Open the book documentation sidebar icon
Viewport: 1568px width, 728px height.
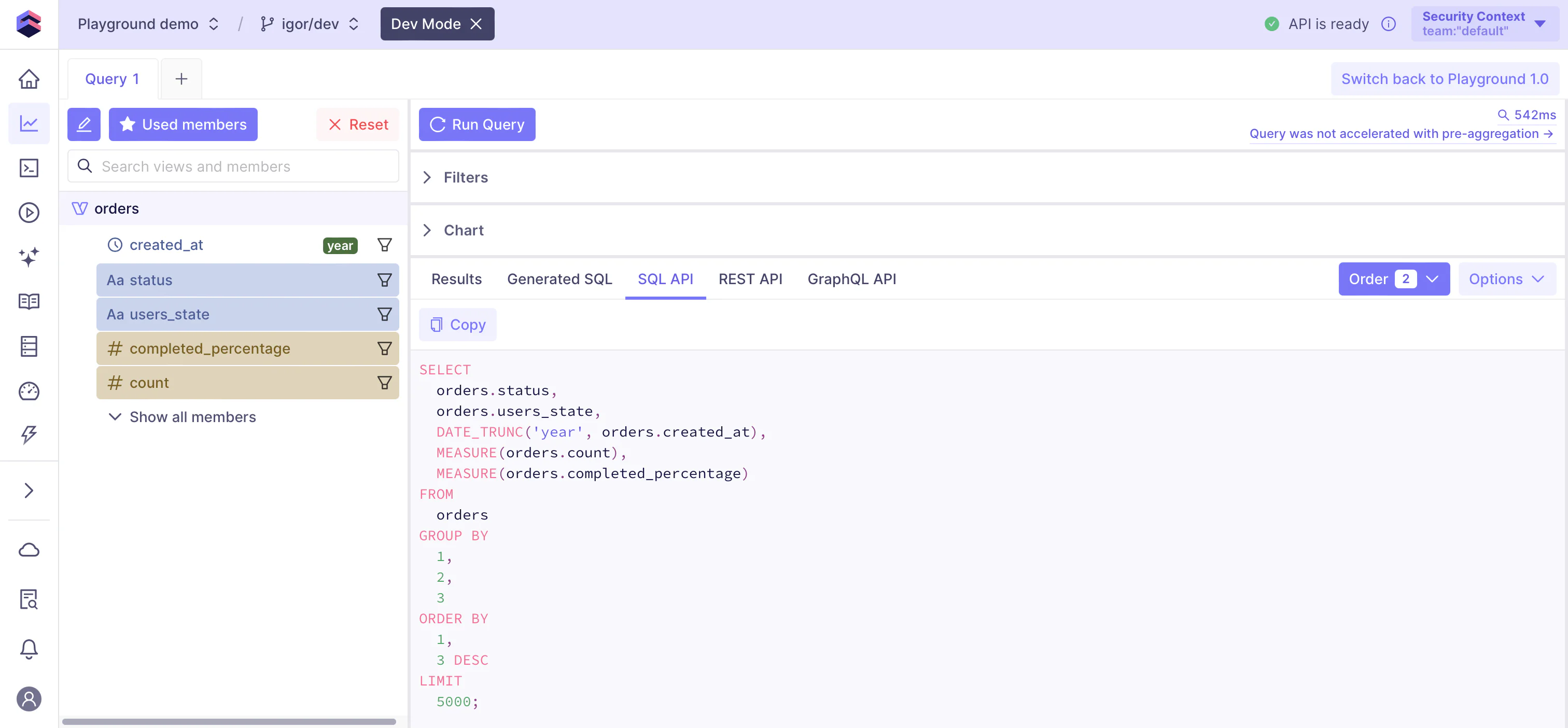point(29,301)
